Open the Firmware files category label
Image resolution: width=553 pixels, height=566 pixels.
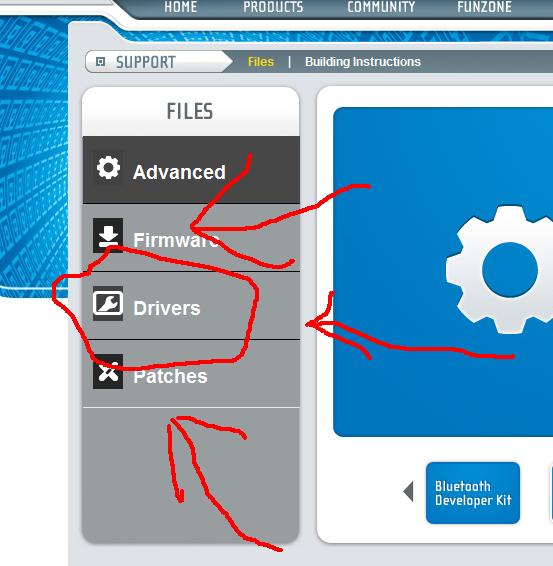[176, 240]
